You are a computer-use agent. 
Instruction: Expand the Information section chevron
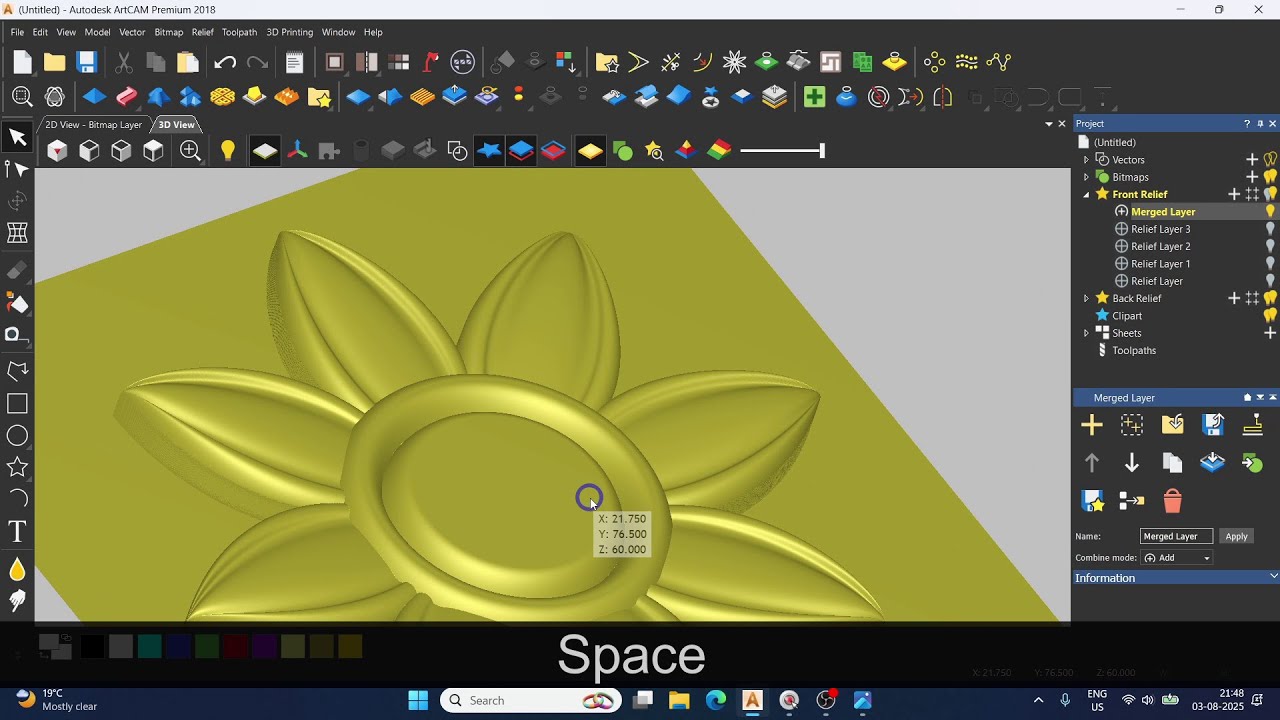pos(1273,577)
